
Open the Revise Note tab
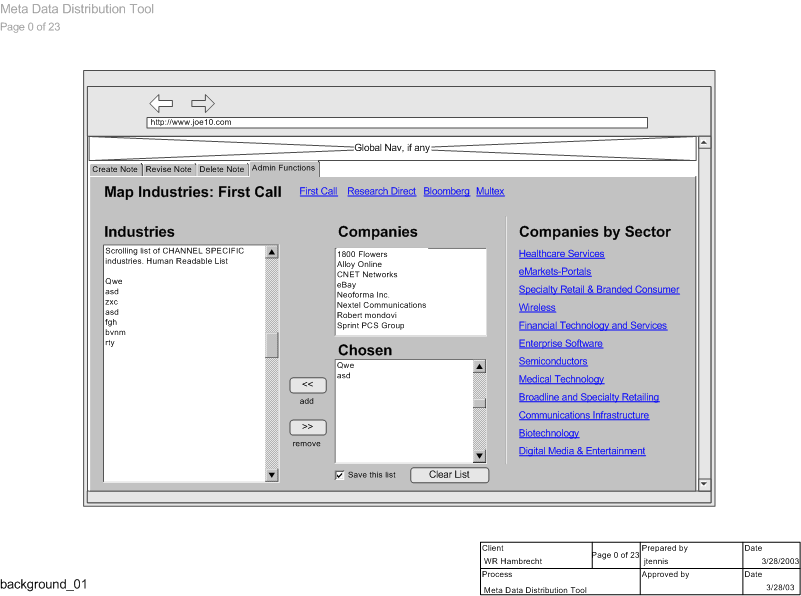[x=169, y=169]
